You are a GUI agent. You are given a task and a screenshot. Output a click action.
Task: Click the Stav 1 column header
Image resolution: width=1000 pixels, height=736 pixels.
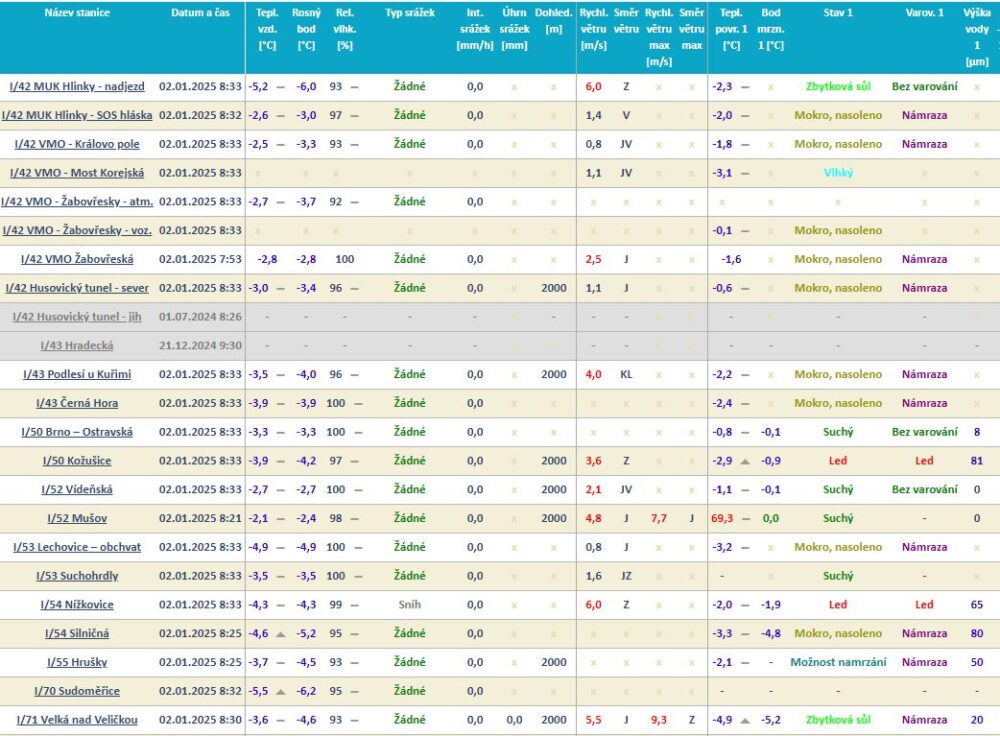[x=838, y=13]
